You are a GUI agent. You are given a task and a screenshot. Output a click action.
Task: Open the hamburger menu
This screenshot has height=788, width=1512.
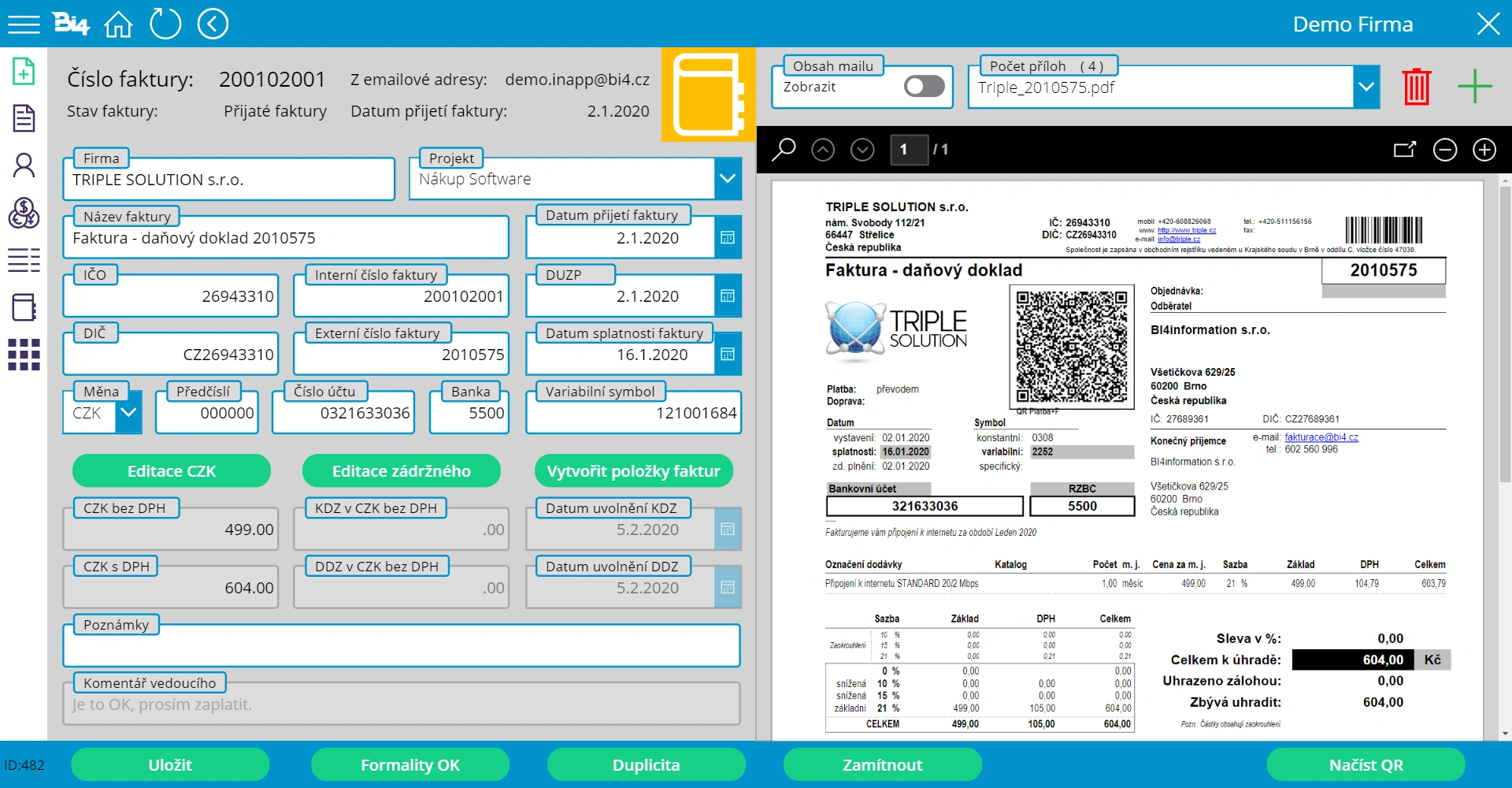[24, 24]
